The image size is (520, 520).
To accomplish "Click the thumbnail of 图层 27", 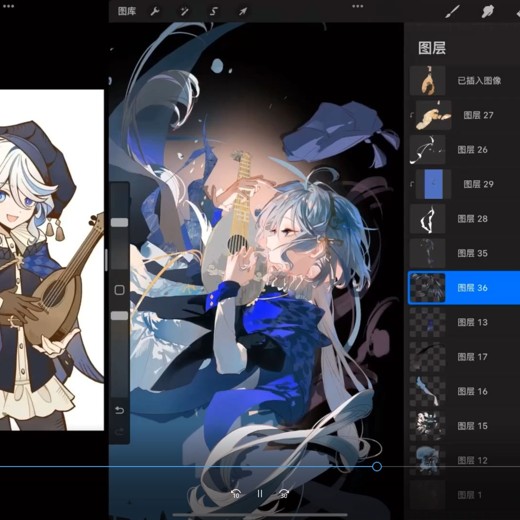I will (434, 115).
